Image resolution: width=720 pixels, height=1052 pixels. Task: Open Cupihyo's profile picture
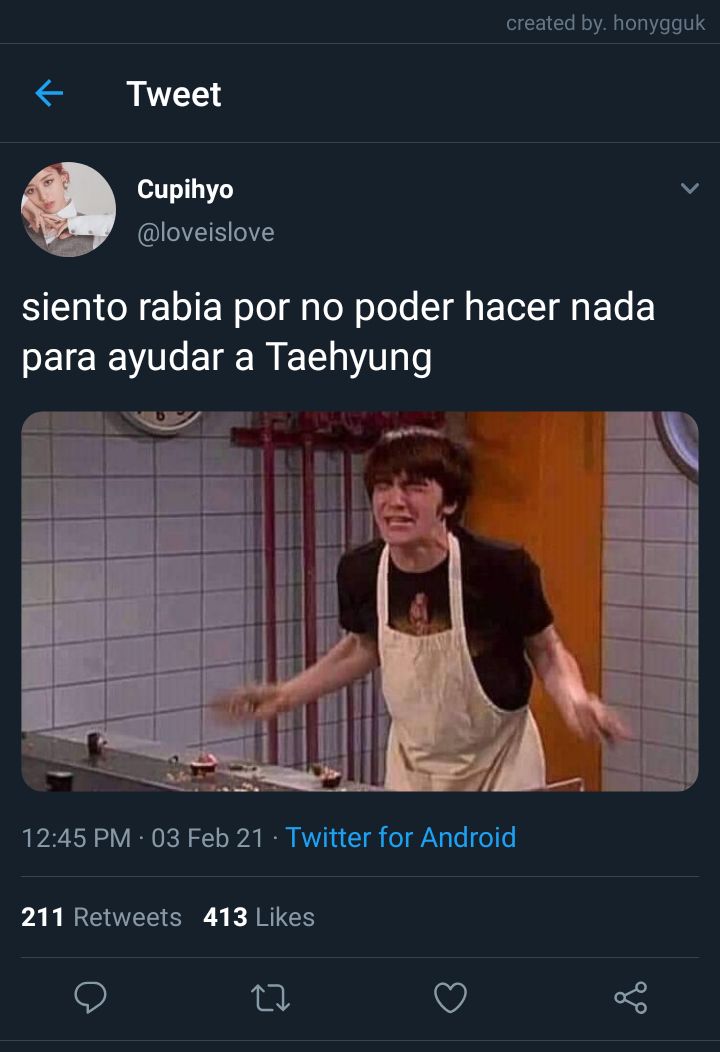coord(68,209)
